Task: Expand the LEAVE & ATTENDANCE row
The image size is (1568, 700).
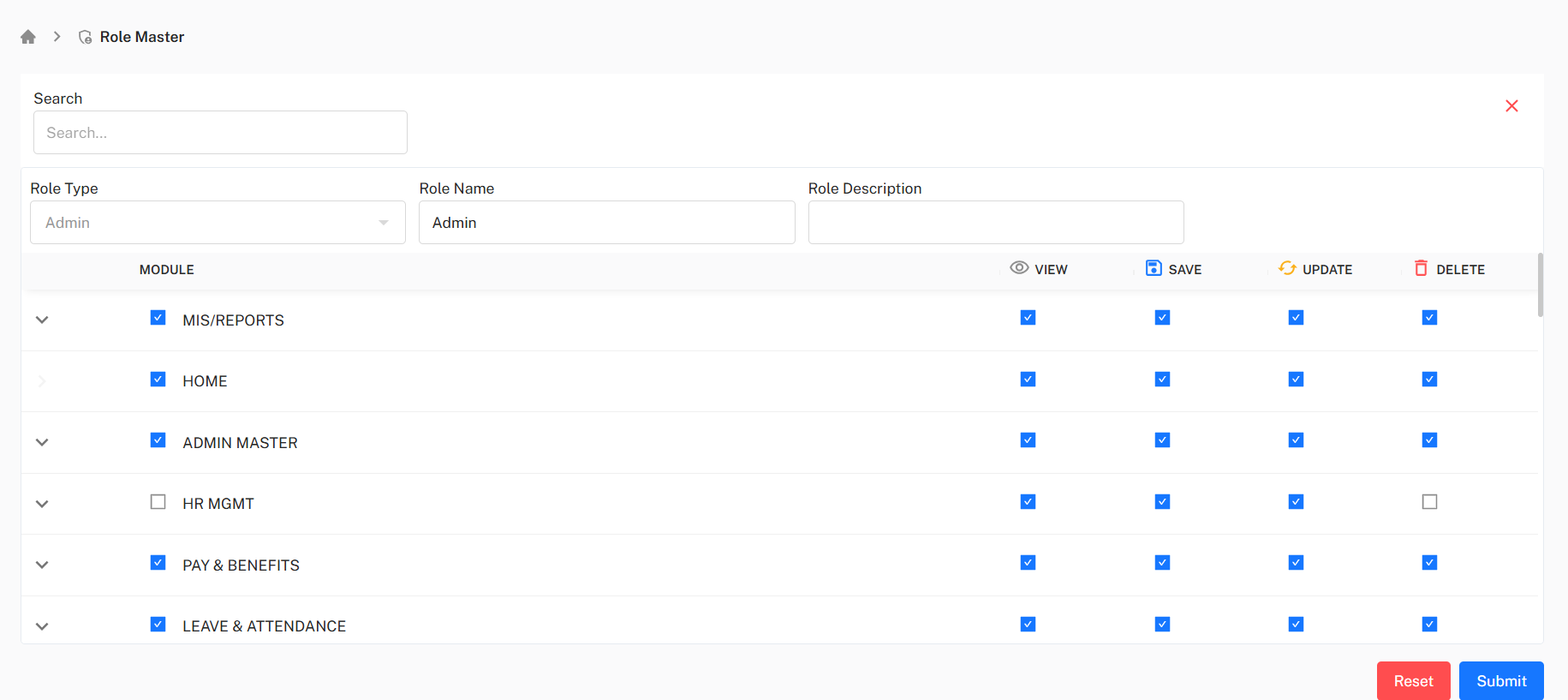Action: point(42,626)
